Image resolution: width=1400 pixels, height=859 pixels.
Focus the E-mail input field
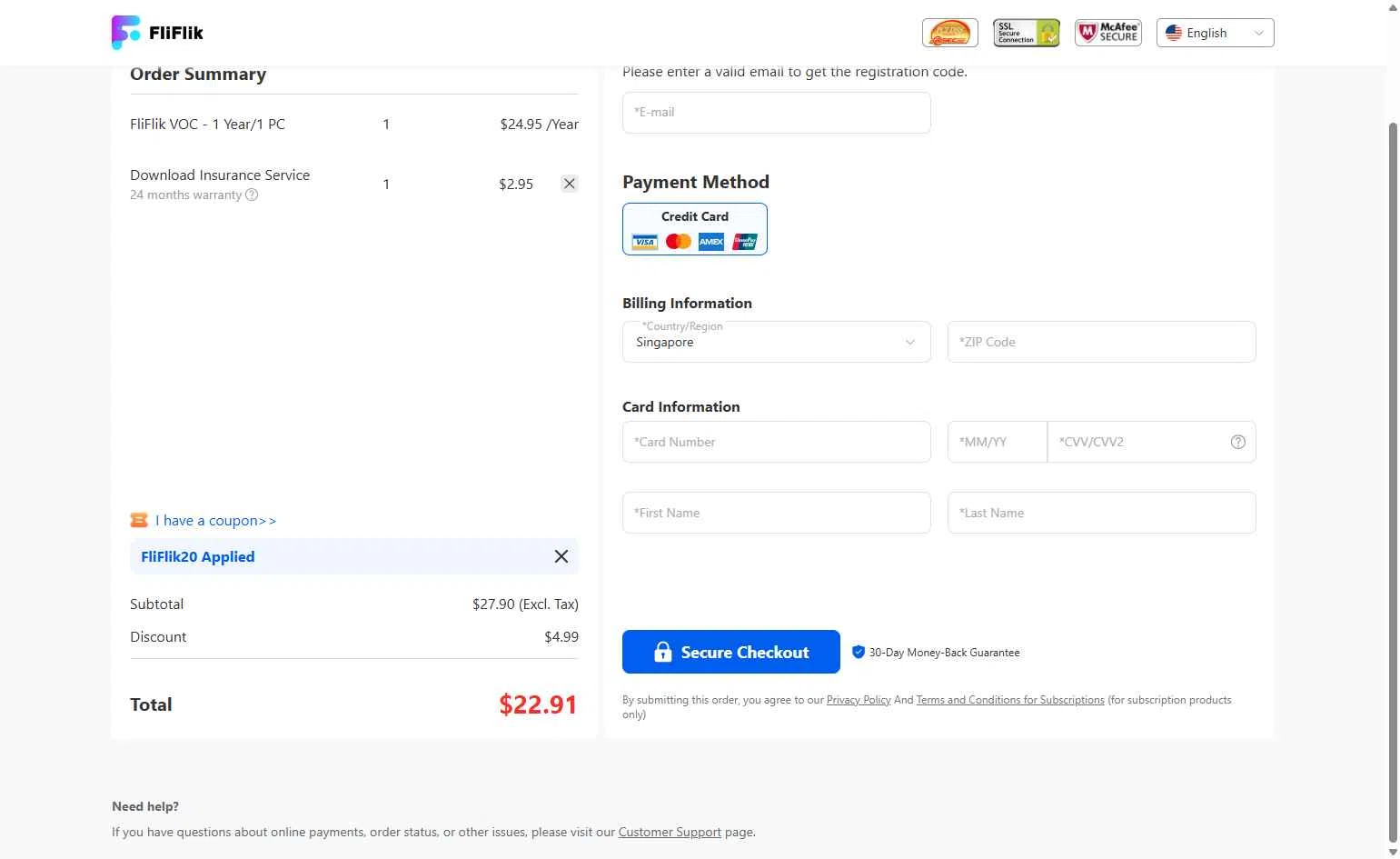click(x=777, y=113)
